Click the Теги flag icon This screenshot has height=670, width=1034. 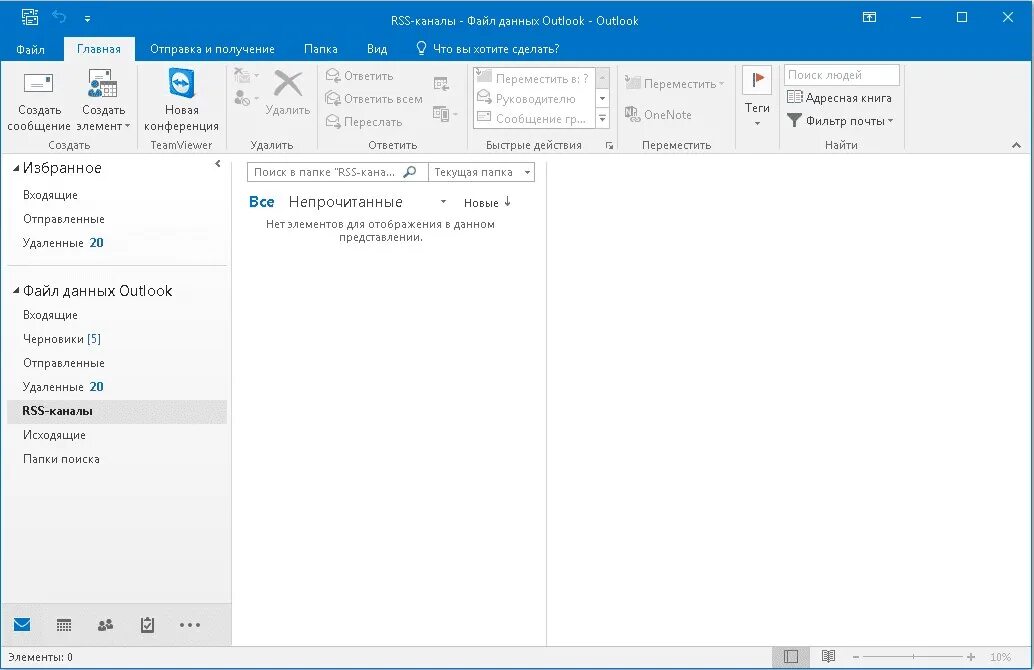coord(757,80)
